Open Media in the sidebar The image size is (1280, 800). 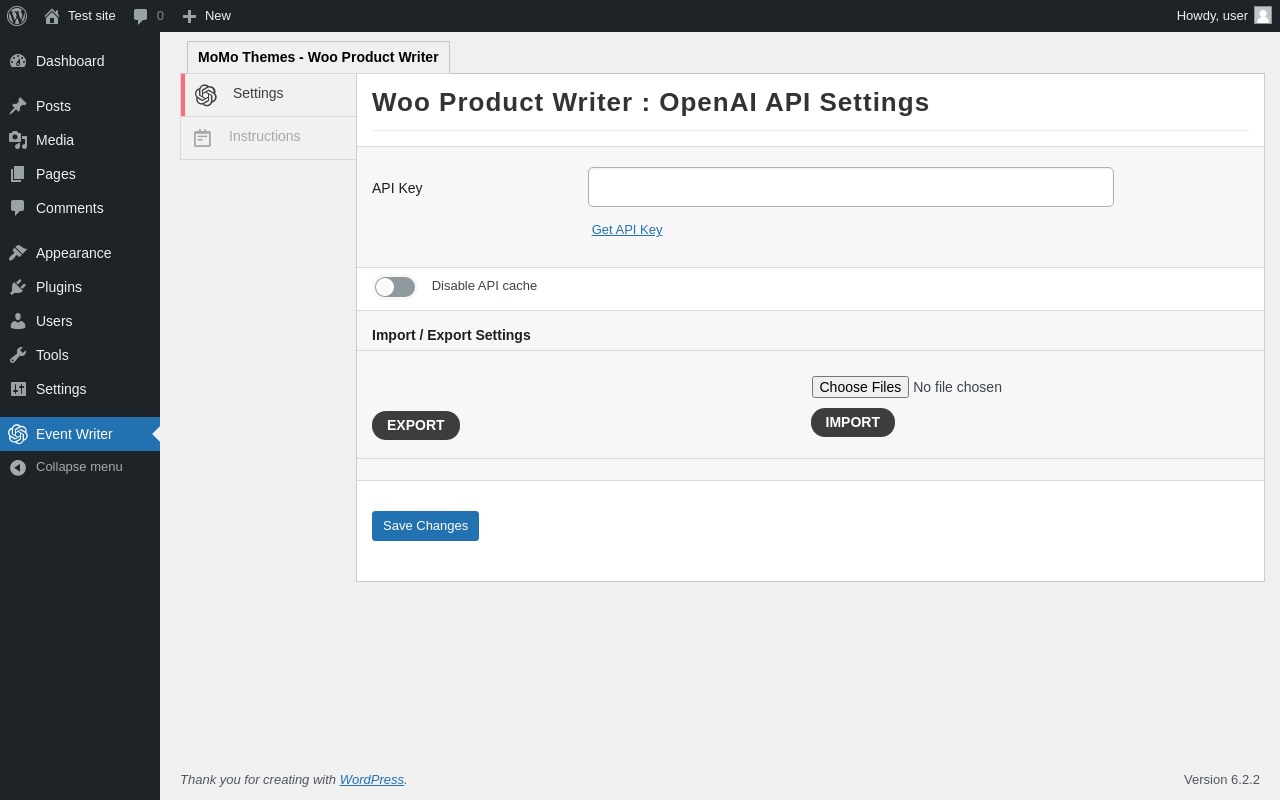[80, 140]
